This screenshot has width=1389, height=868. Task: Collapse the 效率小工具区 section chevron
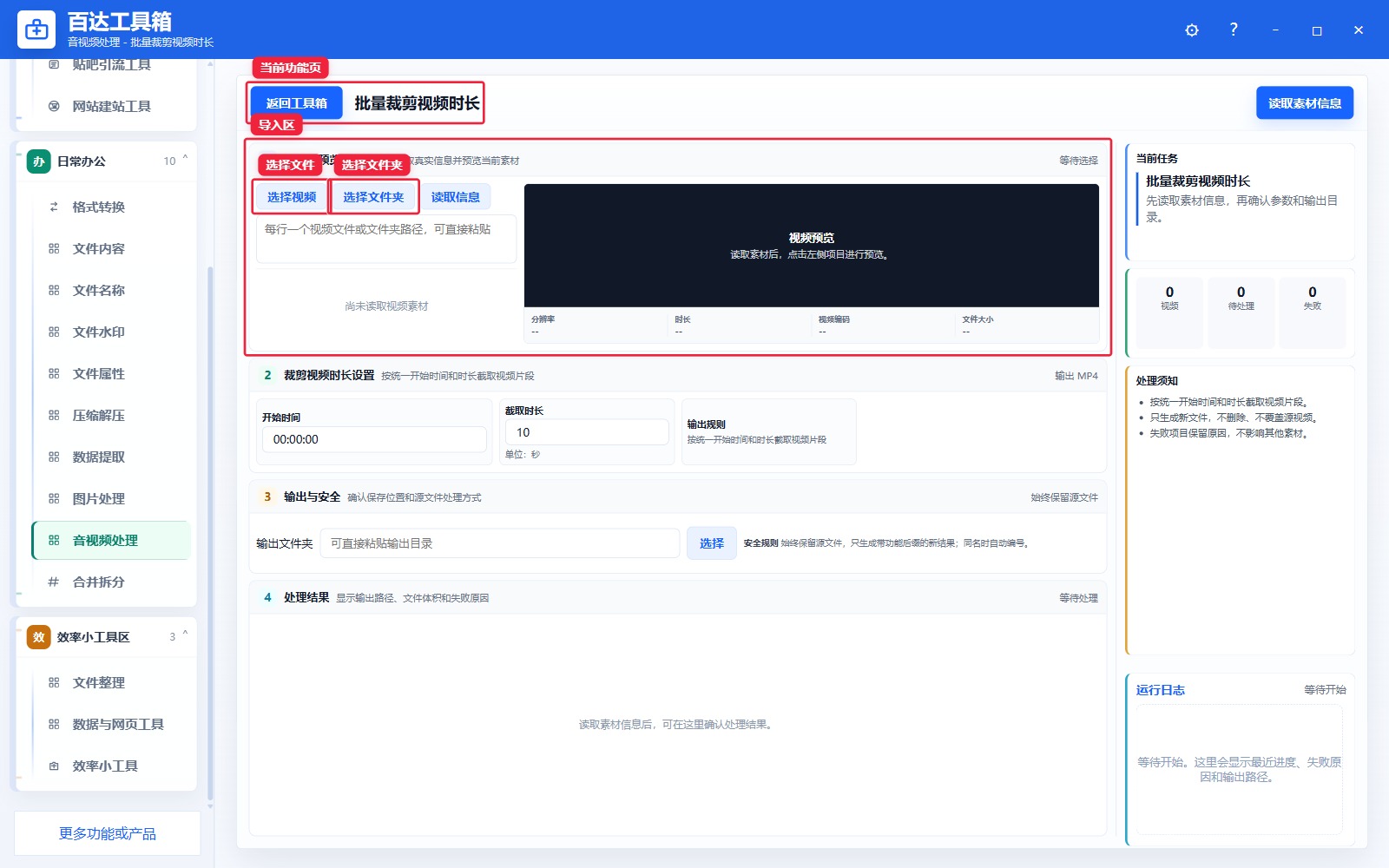point(185,635)
